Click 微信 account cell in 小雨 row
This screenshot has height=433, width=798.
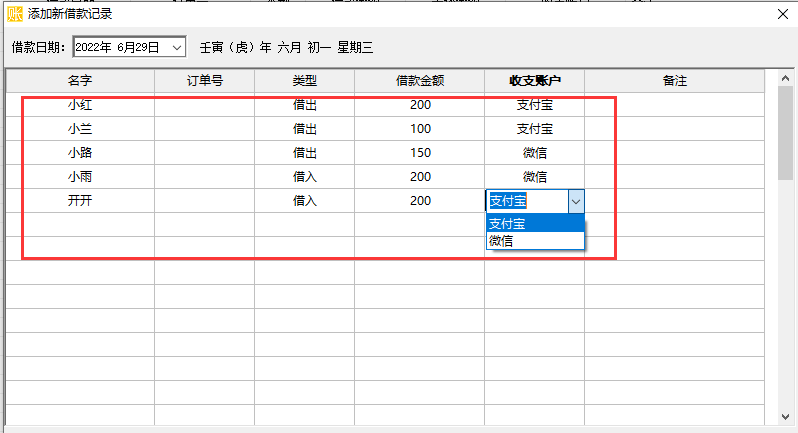(534, 177)
